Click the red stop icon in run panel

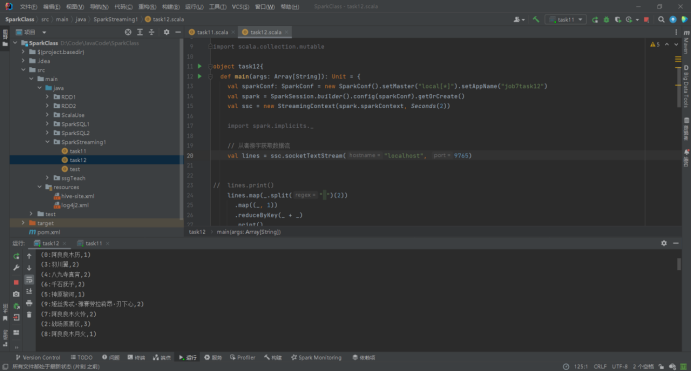click(16, 282)
